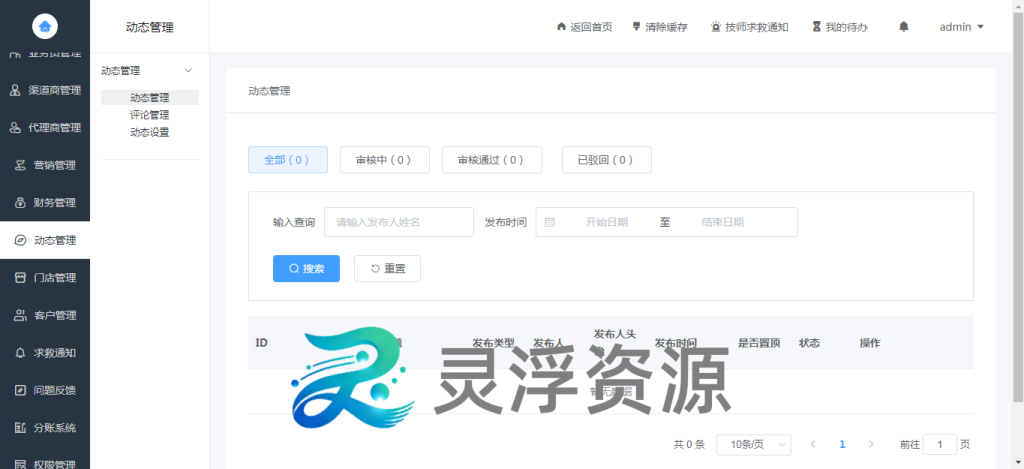Image resolution: width=1024 pixels, height=469 pixels.
Task: Click the 清除缓存 link
Action: point(666,27)
